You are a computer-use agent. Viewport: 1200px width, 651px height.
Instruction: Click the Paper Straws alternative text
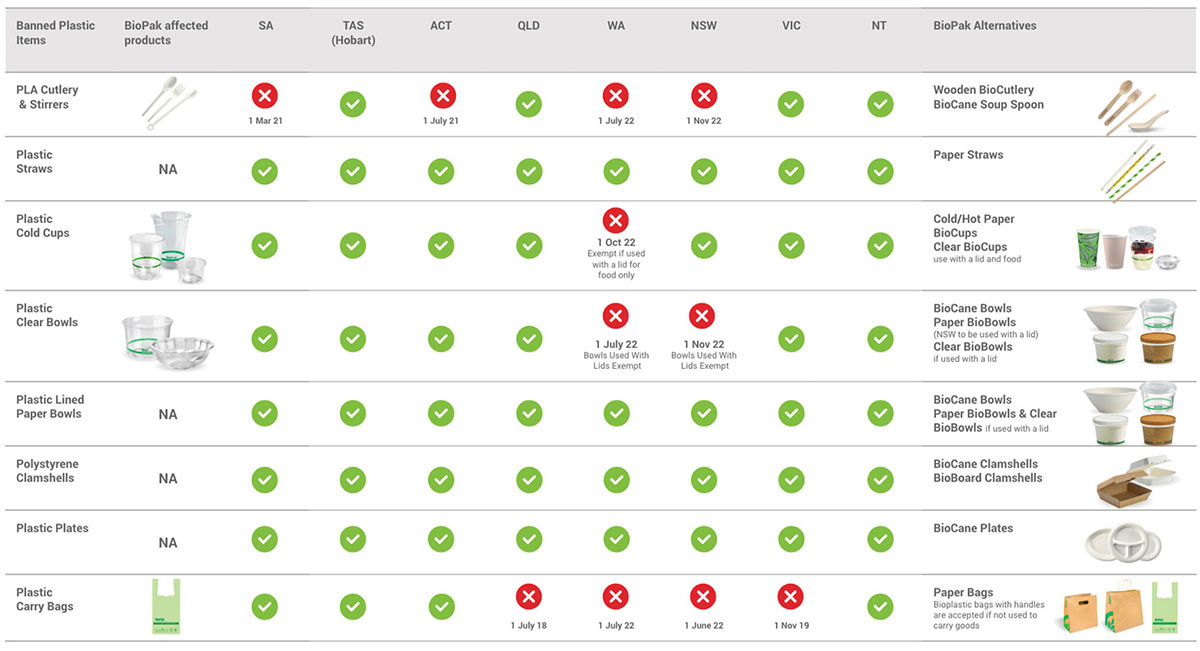click(x=968, y=155)
